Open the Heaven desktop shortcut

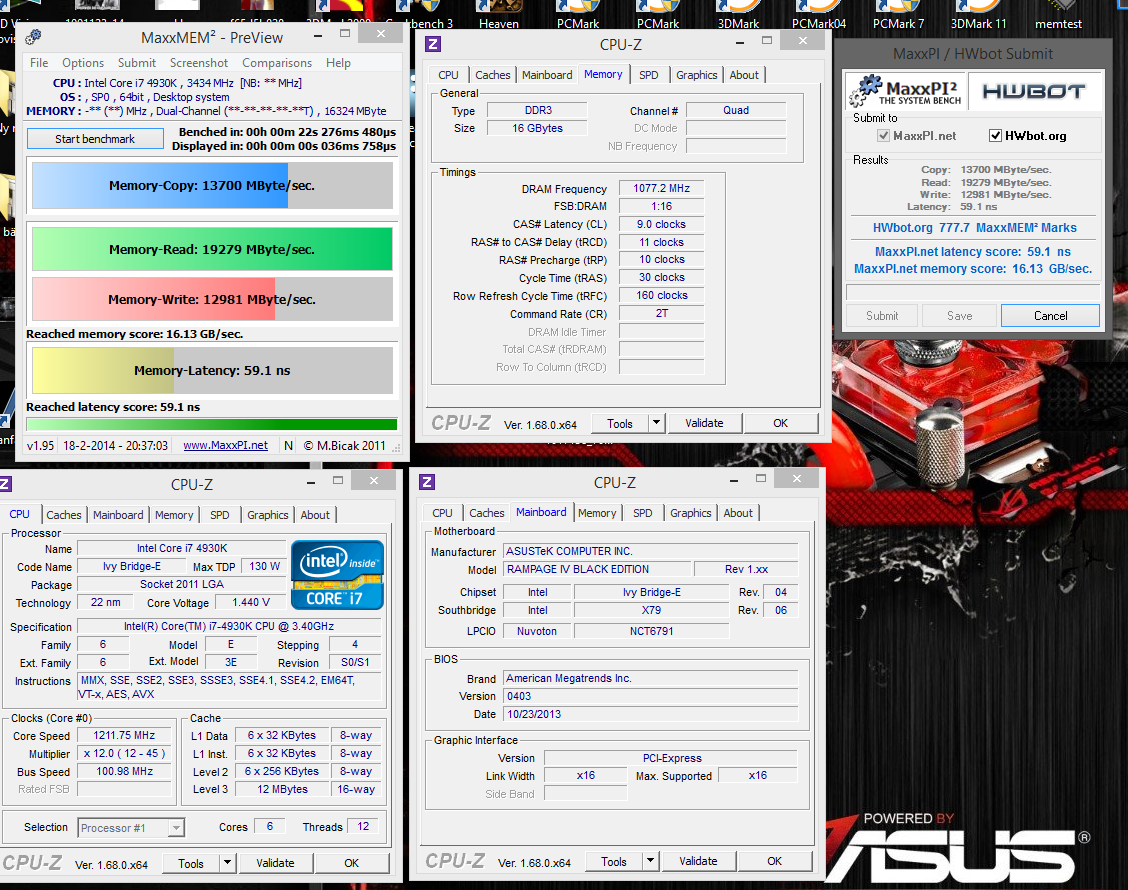click(x=499, y=16)
